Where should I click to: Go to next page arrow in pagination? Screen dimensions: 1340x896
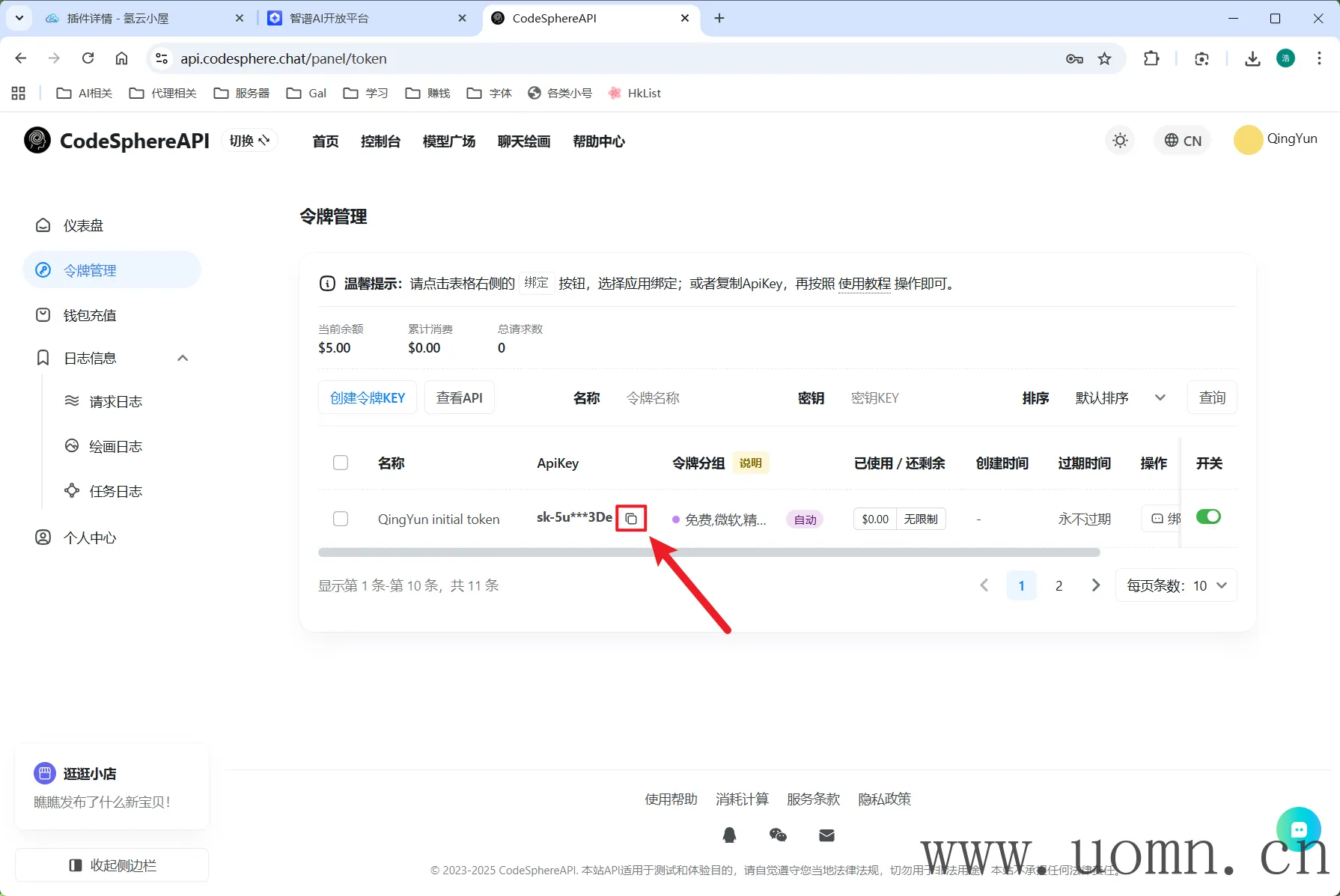(x=1096, y=585)
